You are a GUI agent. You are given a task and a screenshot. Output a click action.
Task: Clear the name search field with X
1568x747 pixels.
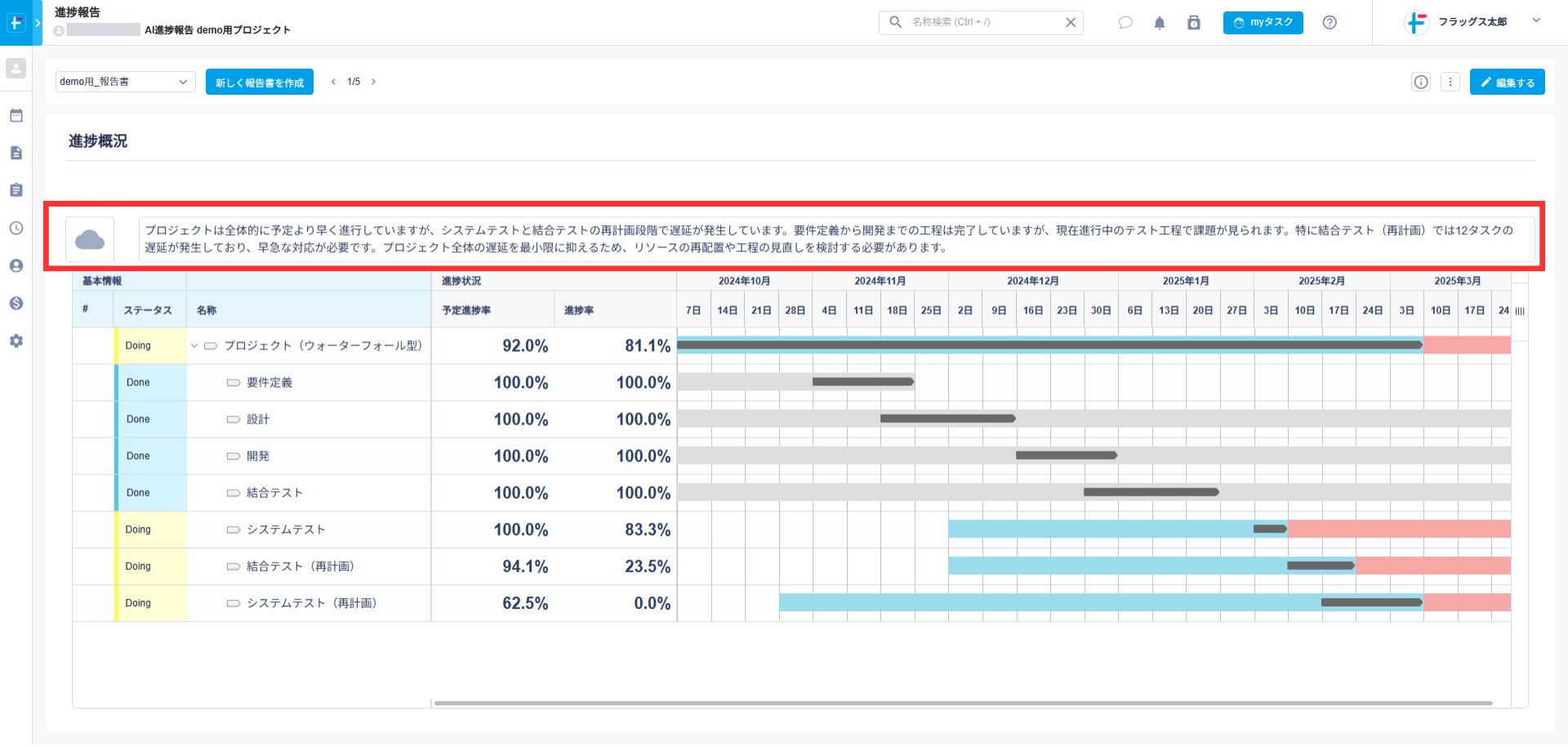tap(1071, 23)
